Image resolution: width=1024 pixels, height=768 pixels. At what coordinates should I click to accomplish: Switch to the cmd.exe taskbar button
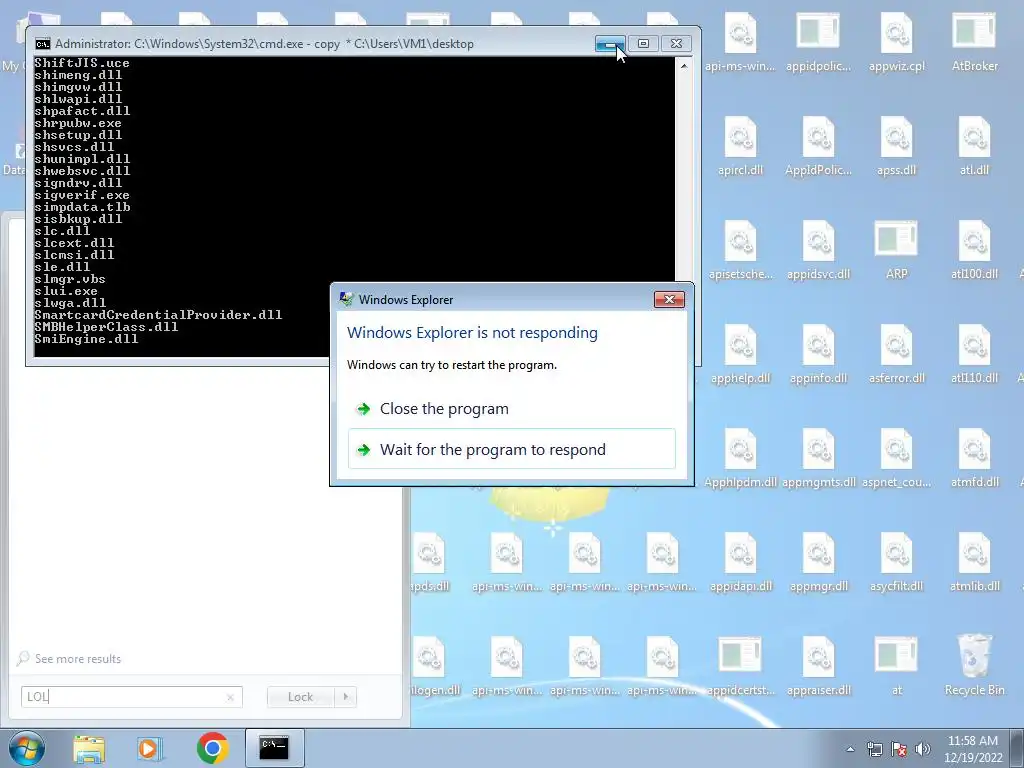pyautogui.click(x=274, y=748)
